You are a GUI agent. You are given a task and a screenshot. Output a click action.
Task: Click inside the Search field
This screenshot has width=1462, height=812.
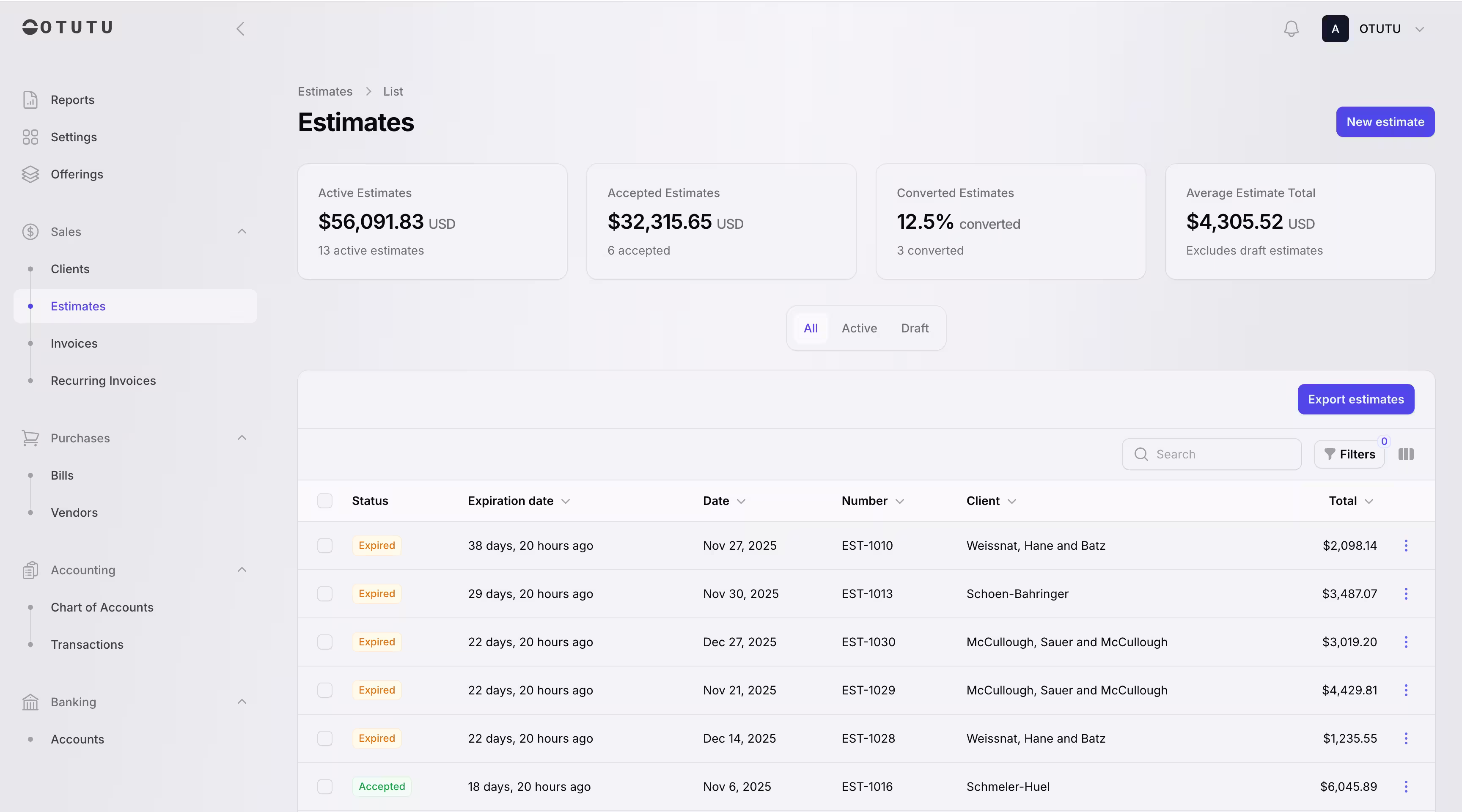(x=1212, y=454)
